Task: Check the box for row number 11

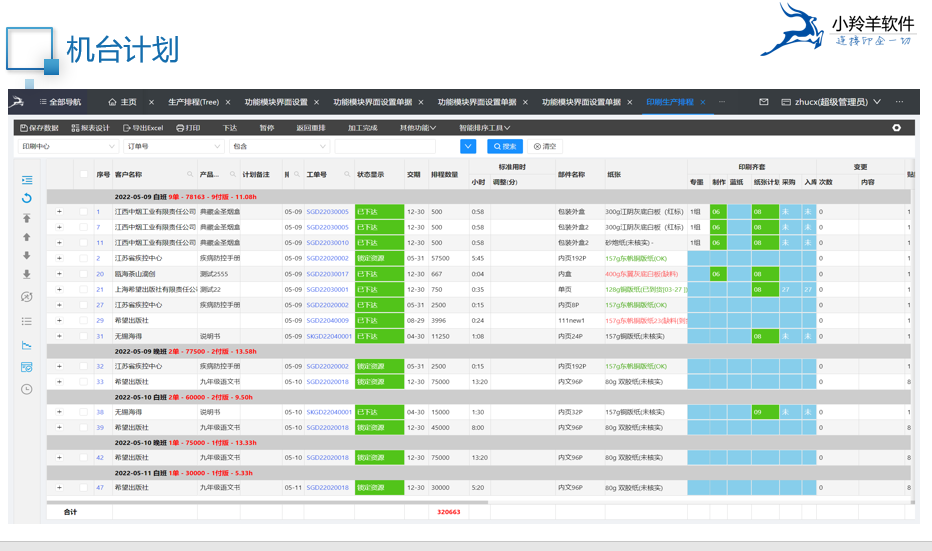Action: pos(83,243)
